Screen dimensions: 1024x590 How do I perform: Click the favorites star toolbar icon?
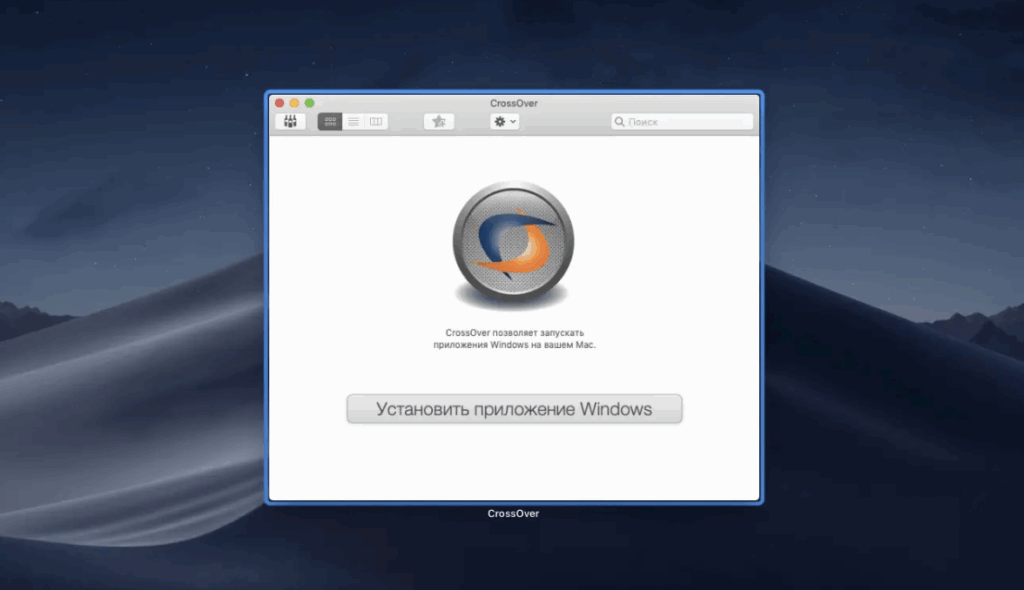point(439,122)
